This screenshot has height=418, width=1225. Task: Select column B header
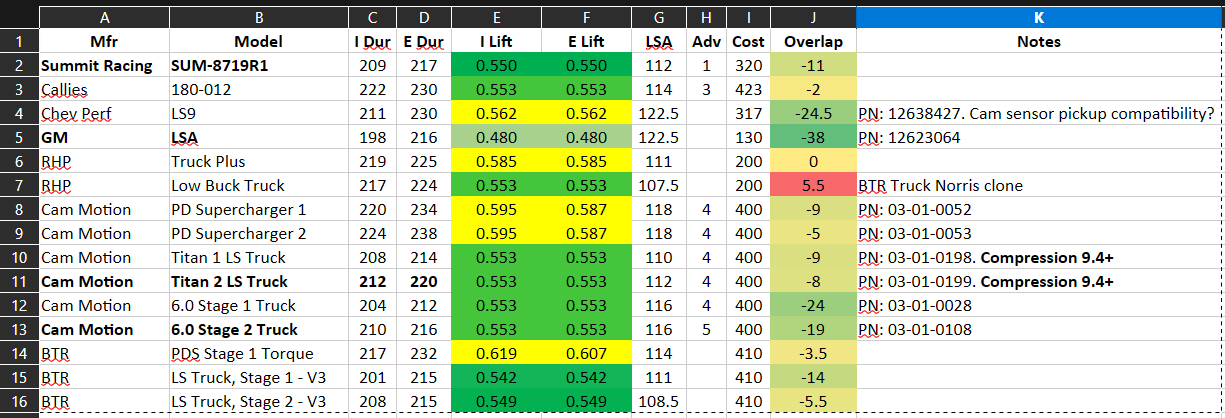[x=258, y=18]
